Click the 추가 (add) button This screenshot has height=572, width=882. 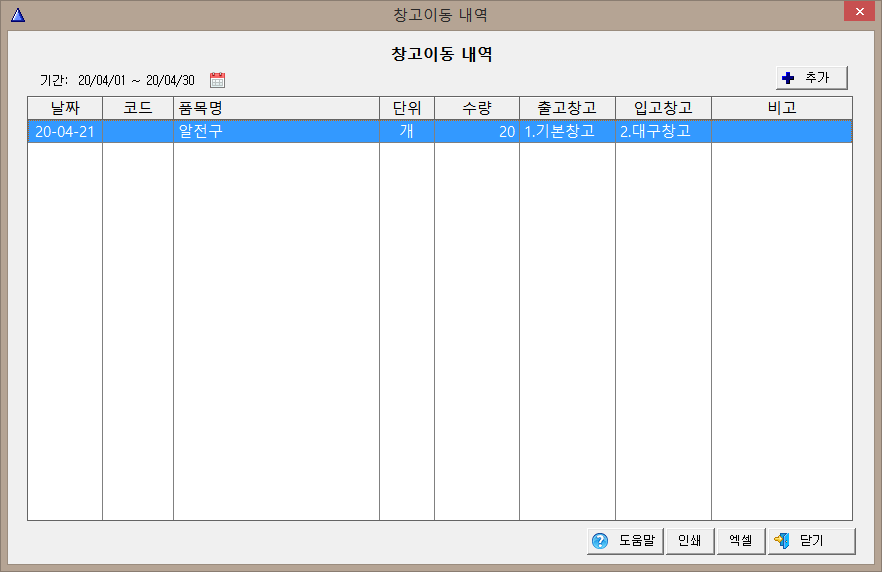[811, 78]
